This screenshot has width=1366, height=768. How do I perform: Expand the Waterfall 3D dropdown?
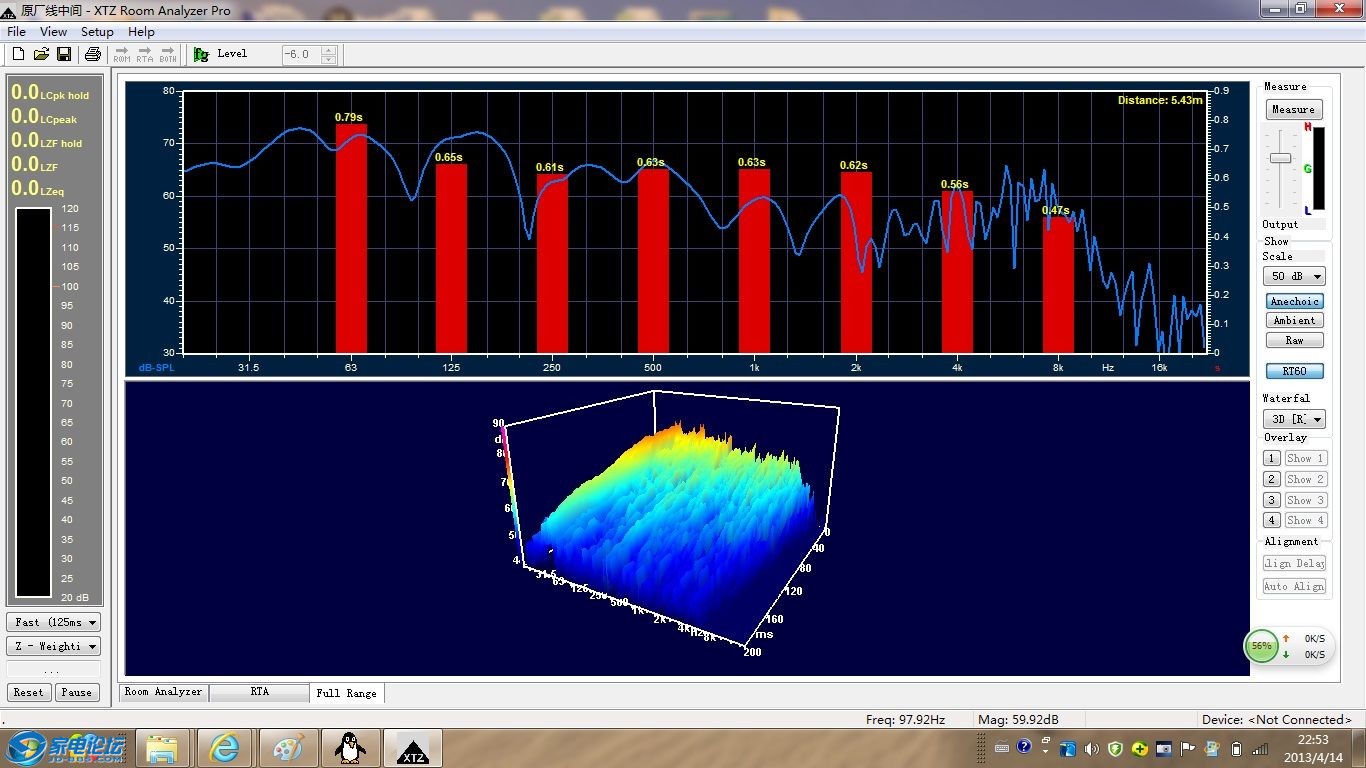click(1294, 419)
